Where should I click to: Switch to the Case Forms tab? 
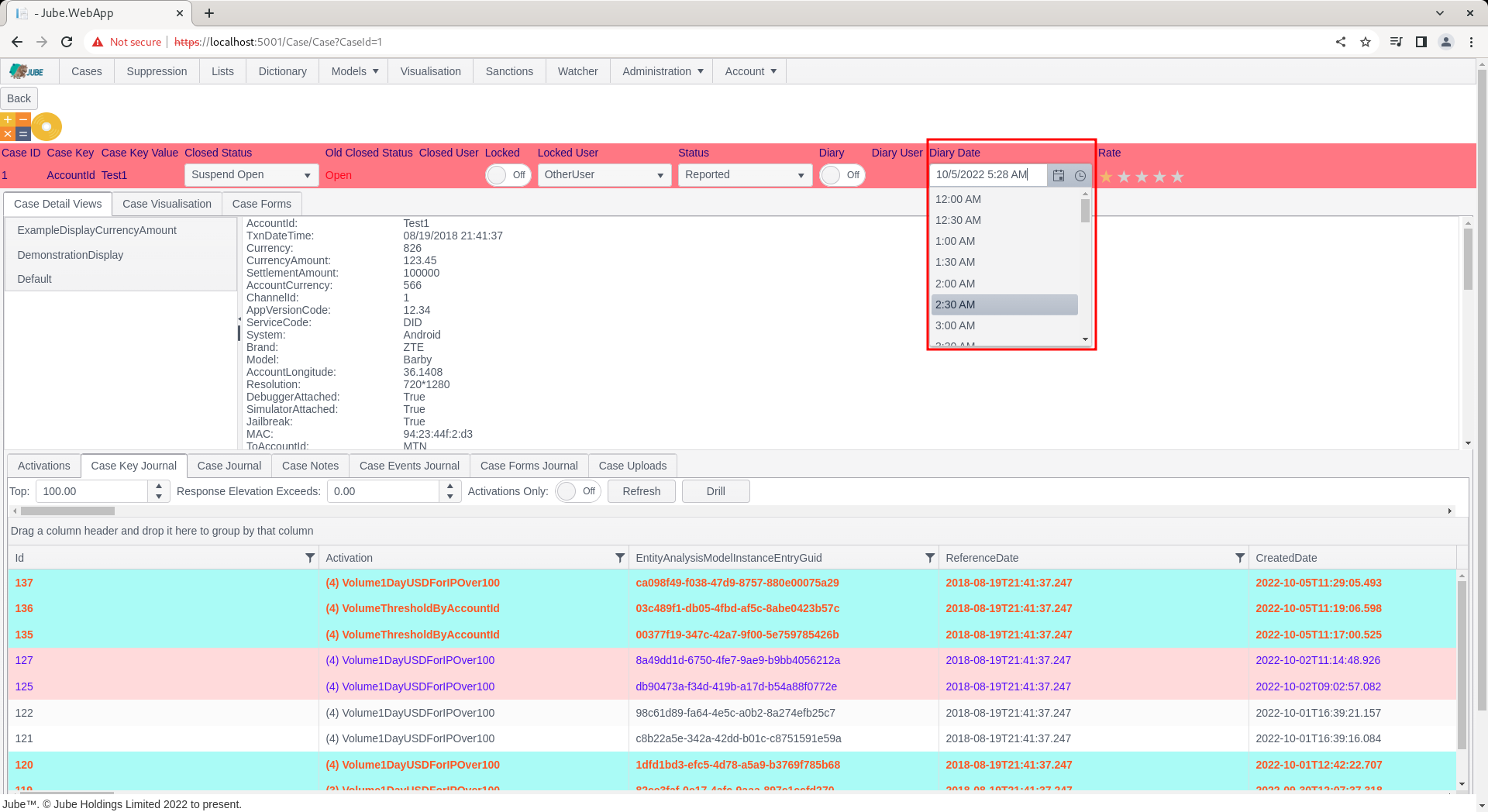pos(262,204)
